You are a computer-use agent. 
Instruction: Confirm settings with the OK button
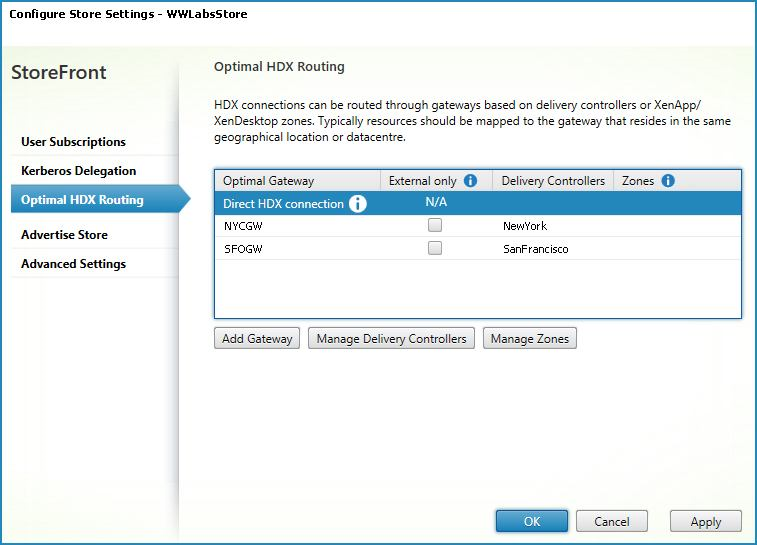pos(531,521)
